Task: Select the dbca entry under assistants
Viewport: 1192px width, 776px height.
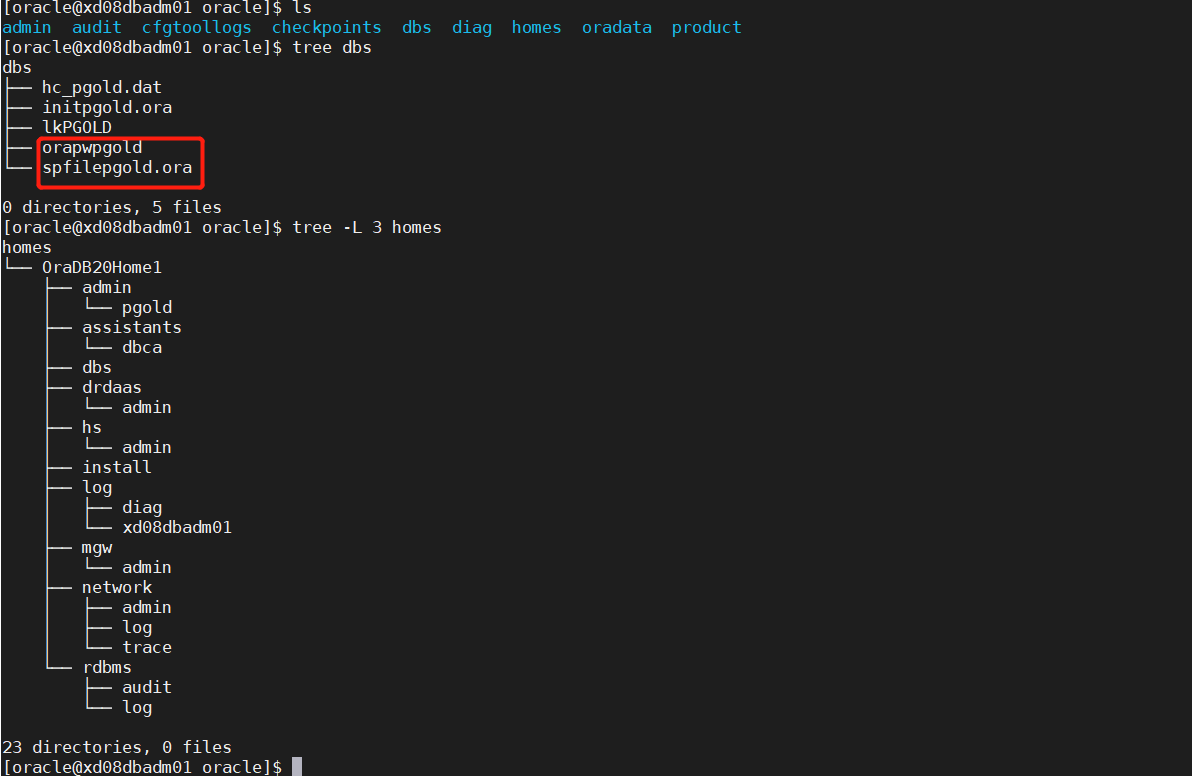Action: click(x=142, y=347)
